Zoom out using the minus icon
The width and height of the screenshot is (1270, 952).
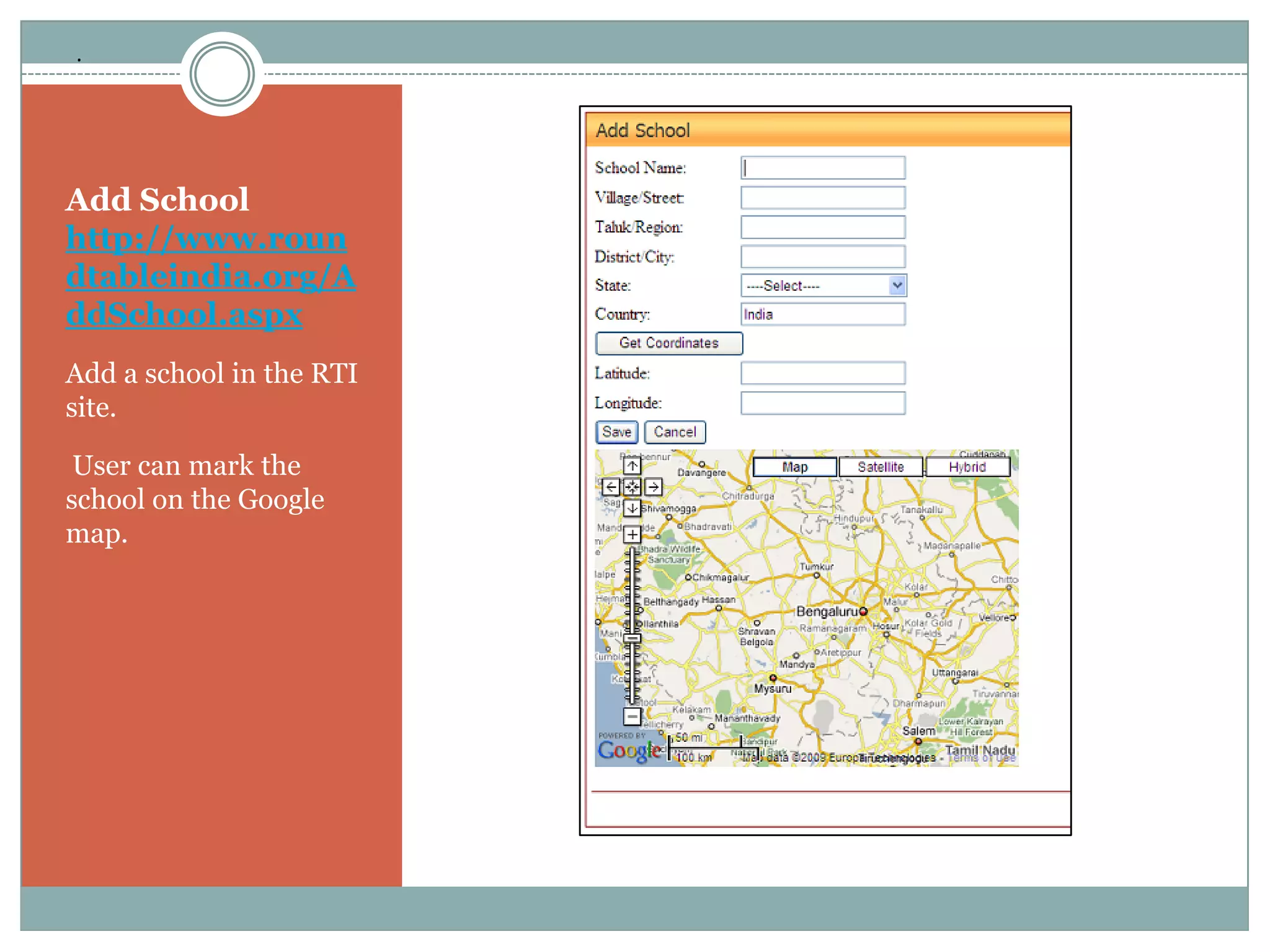[x=632, y=716]
